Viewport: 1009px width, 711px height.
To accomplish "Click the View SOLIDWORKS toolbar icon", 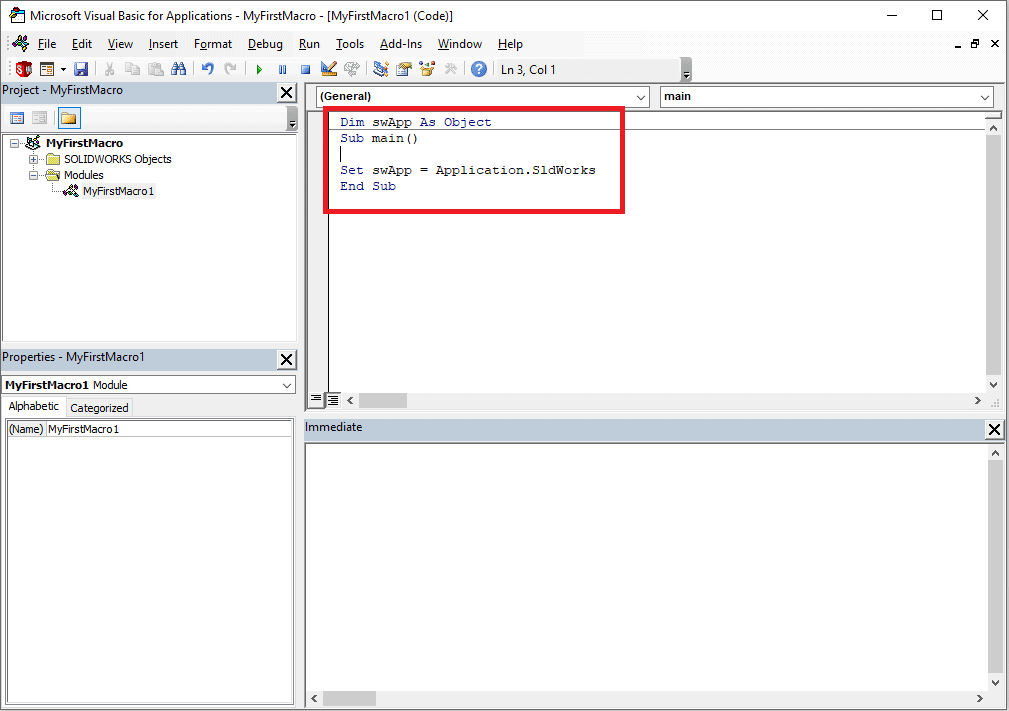I will point(24,69).
